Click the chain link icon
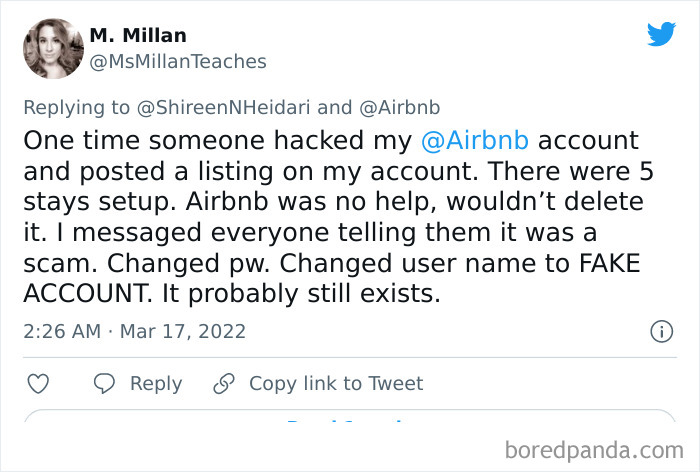 pos(224,384)
